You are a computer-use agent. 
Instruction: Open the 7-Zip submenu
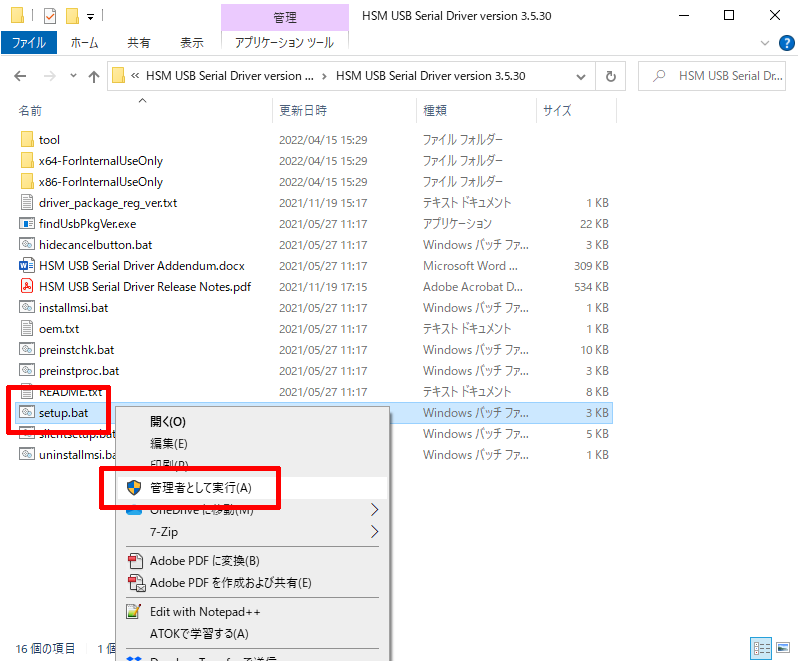253,532
